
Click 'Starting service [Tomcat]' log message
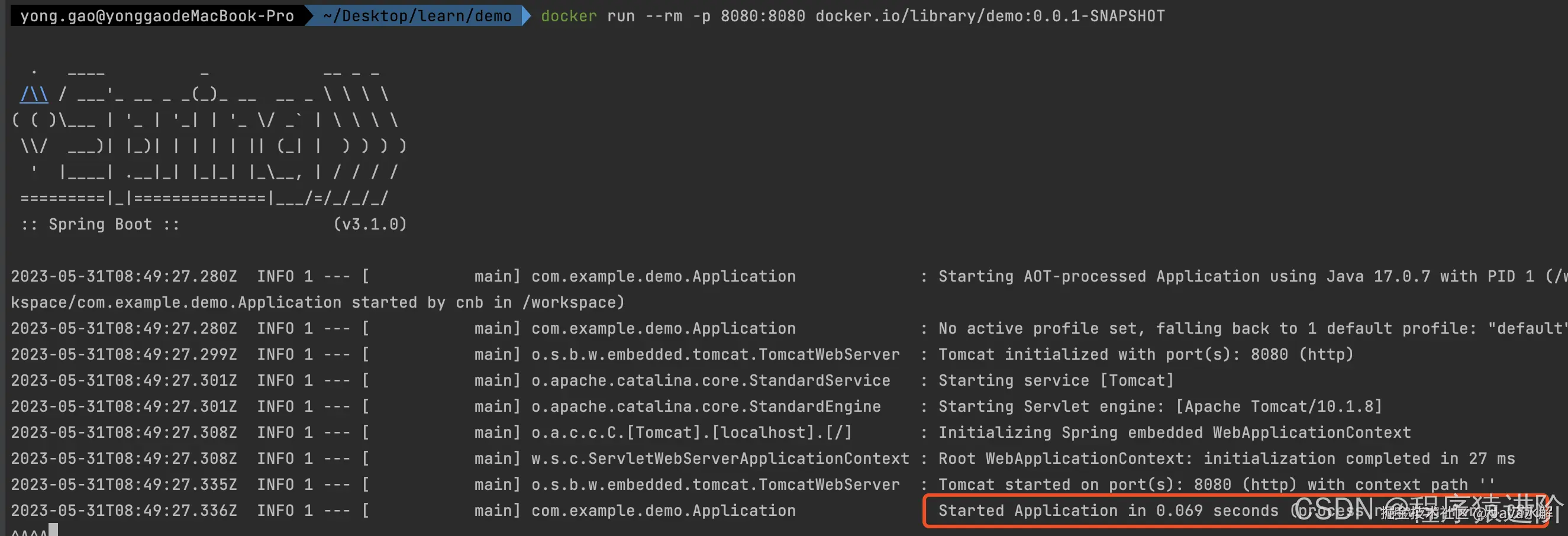[x=1056, y=380]
